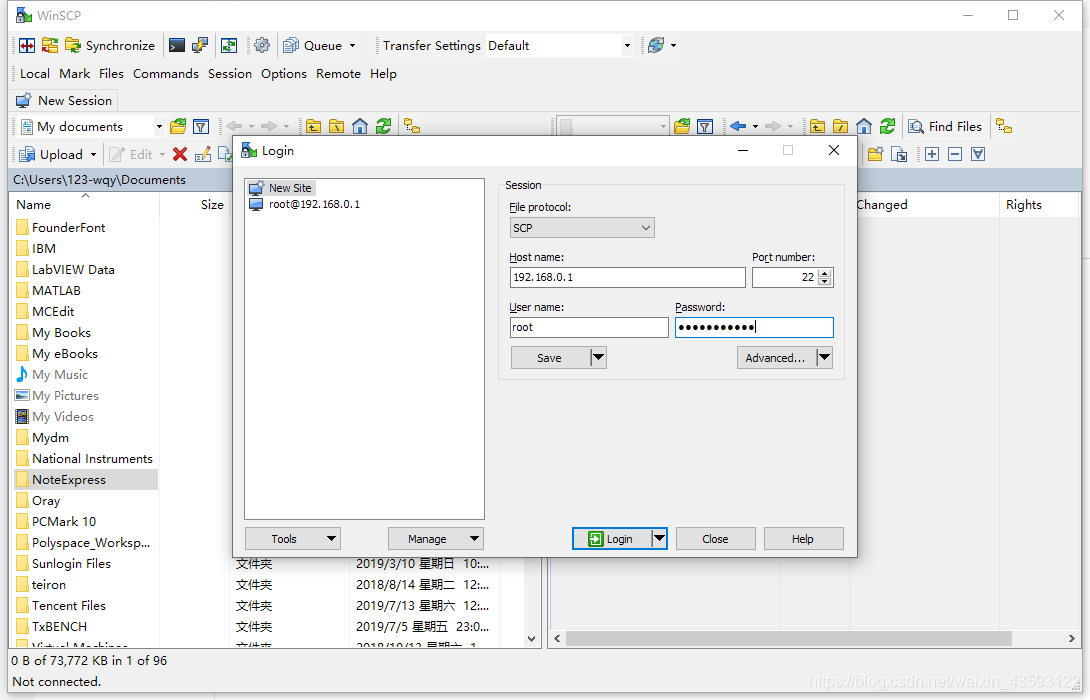1090x700 pixels.
Task: Click the local panel Filter icon
Action: click(201, 127)
